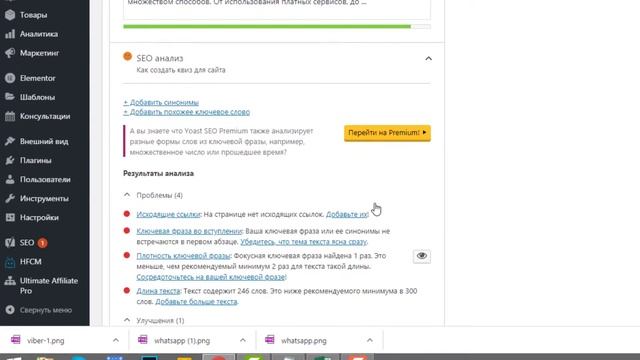
Task: Click the Перейти на Premium! button
Action: click(x=387, y=133)
